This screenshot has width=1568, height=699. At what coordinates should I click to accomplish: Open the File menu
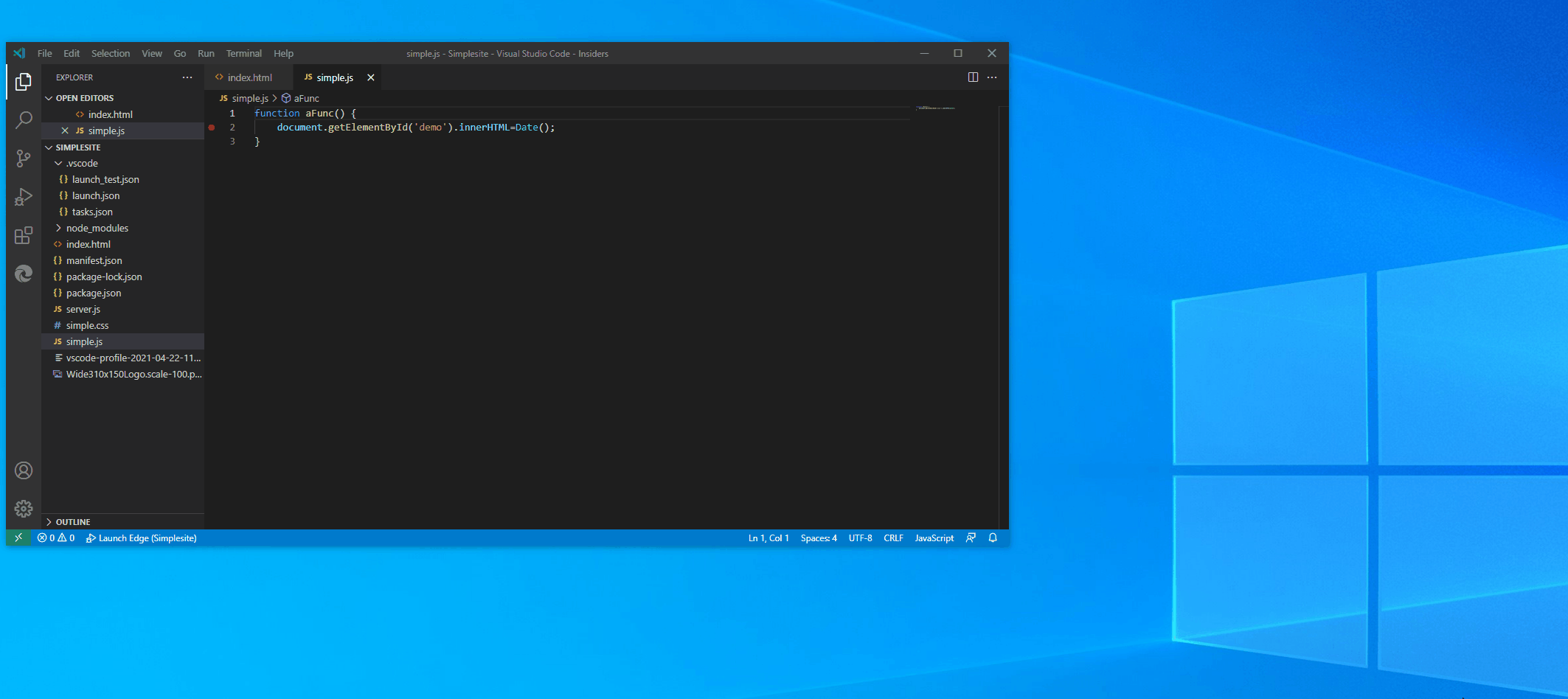[x=45, y=53]
